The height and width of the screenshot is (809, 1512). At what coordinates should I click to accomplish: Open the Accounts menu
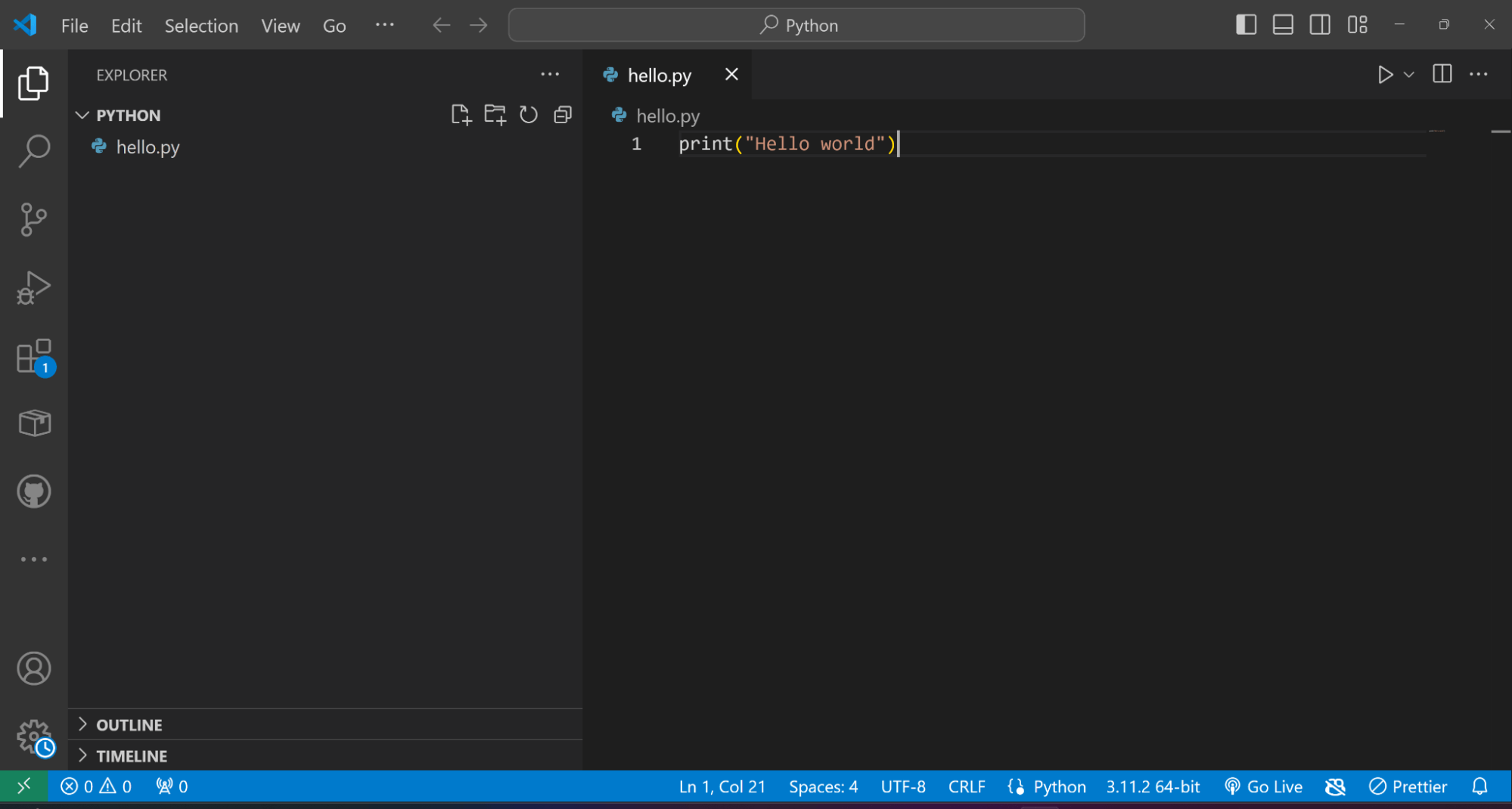point(33,668)
